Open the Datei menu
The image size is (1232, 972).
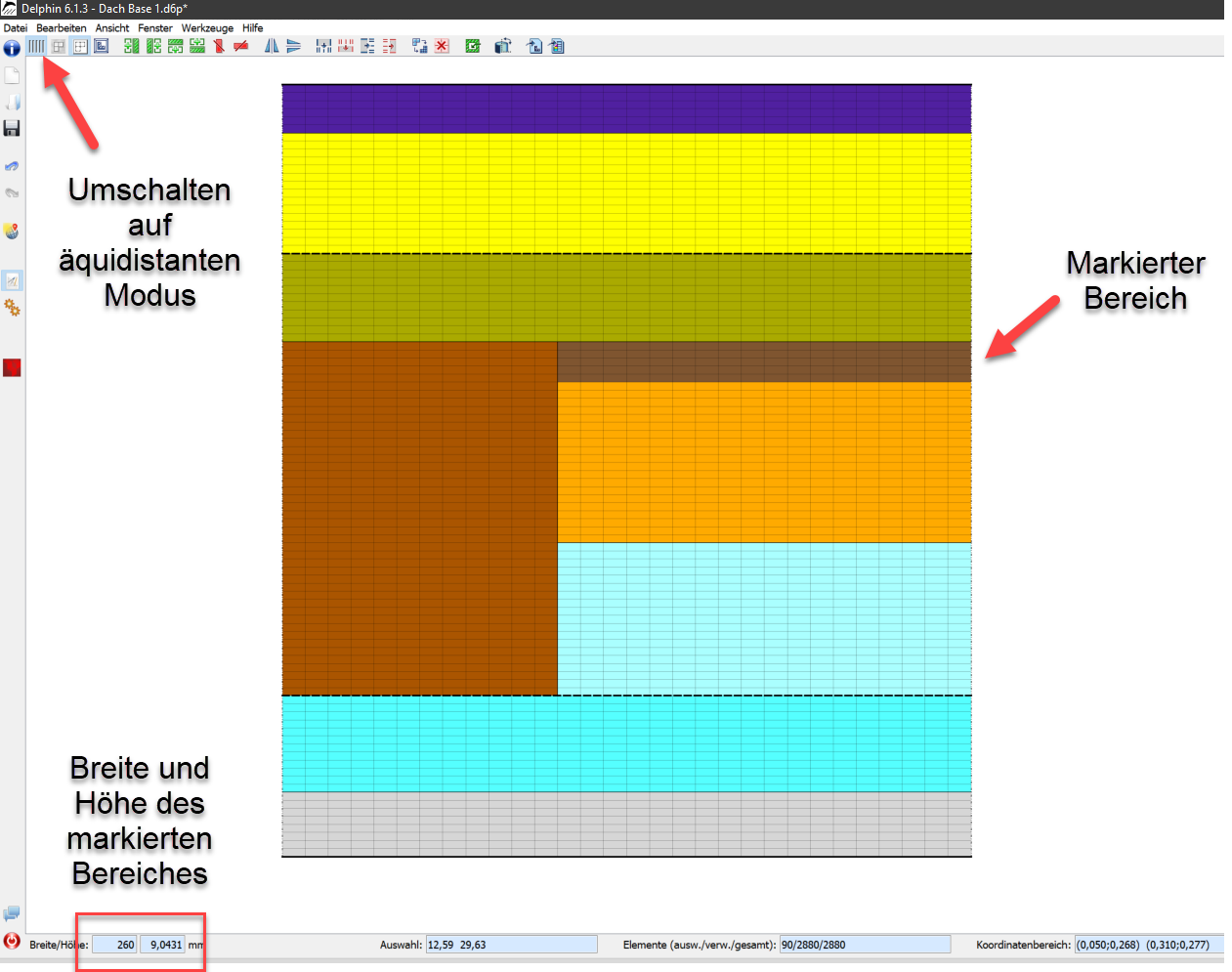[15, 28]
